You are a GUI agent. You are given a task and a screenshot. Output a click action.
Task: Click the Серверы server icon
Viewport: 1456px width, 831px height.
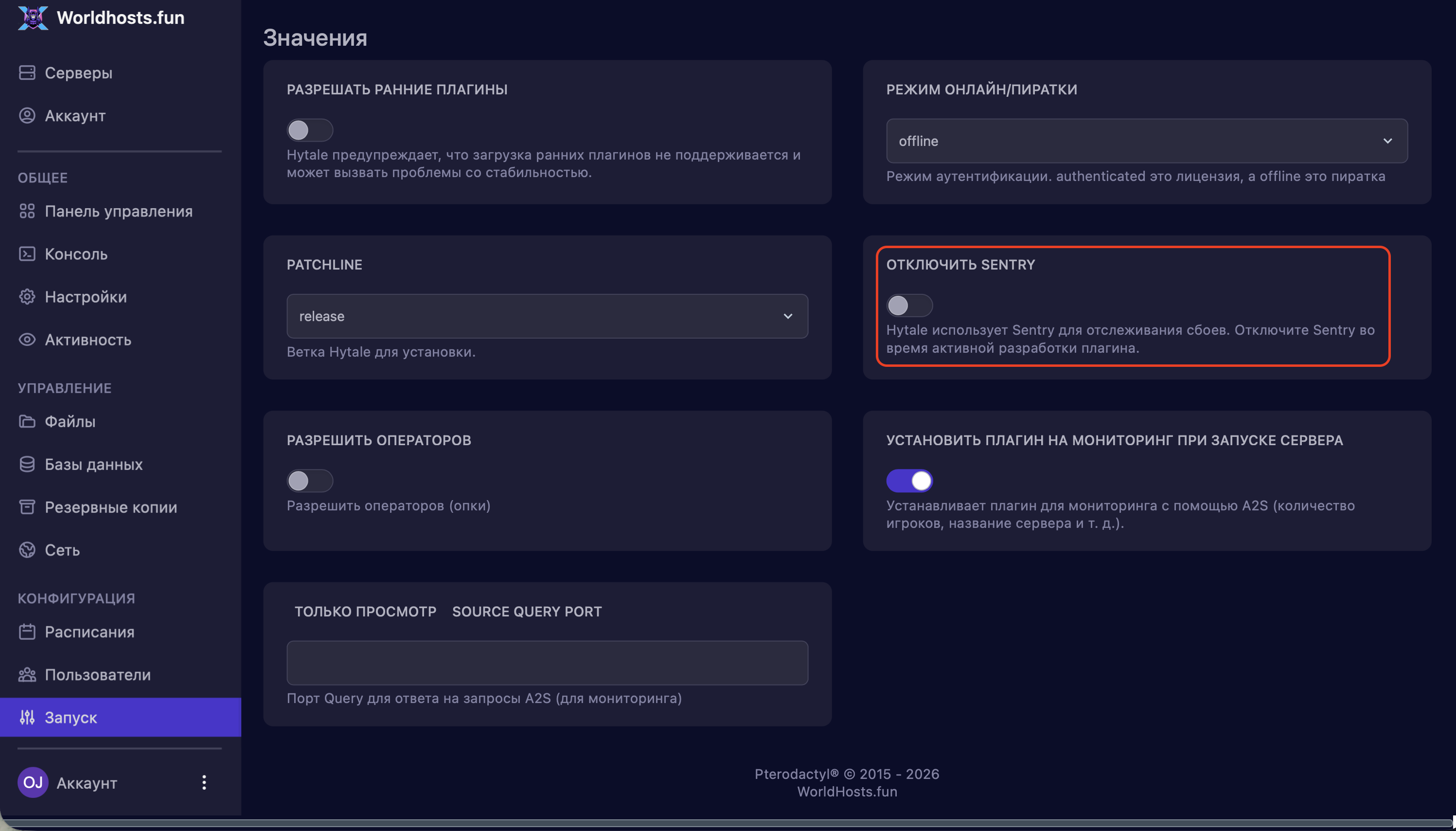(x=27, y=72)
